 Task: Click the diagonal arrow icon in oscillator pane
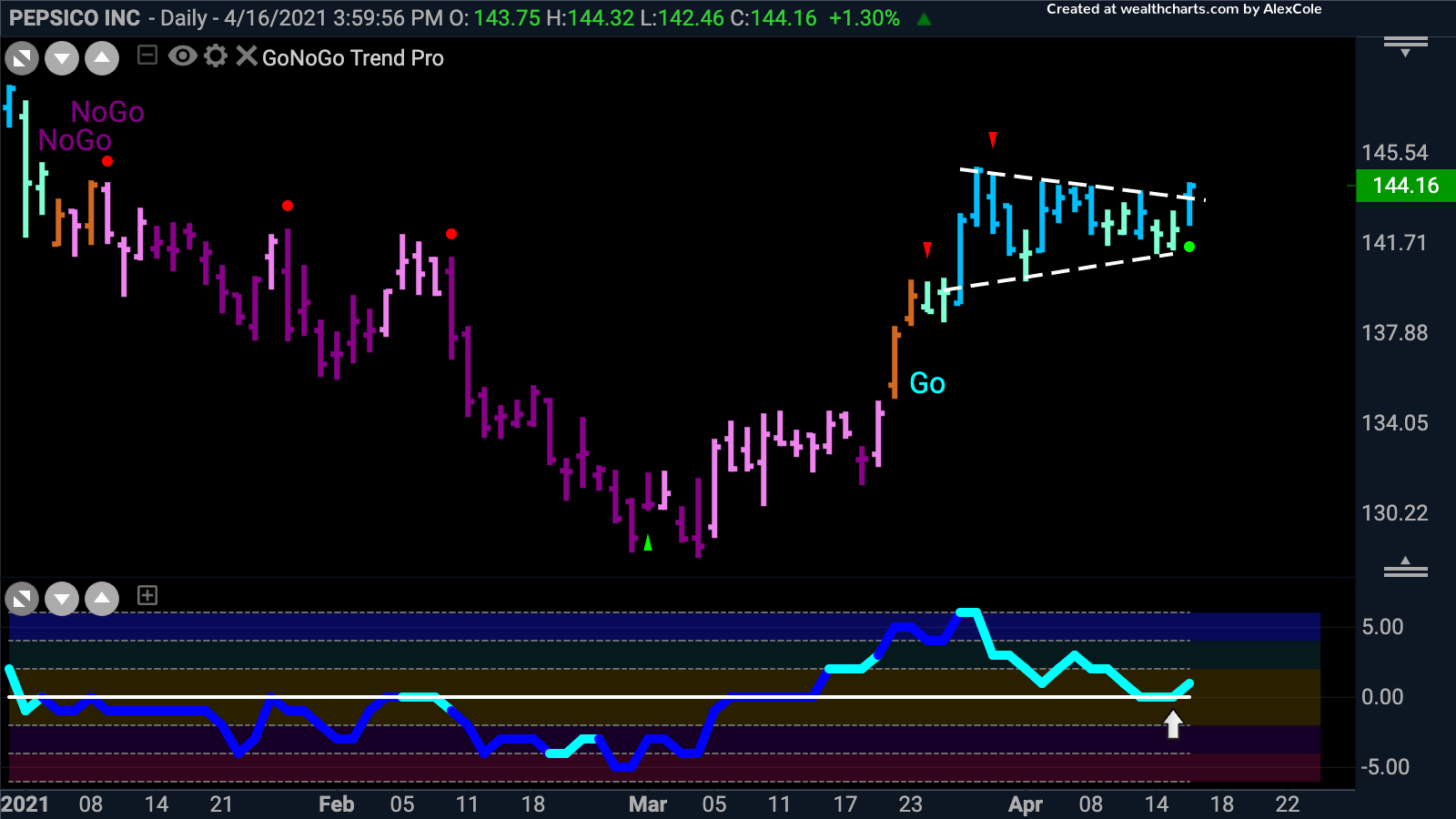click(22, 599)
